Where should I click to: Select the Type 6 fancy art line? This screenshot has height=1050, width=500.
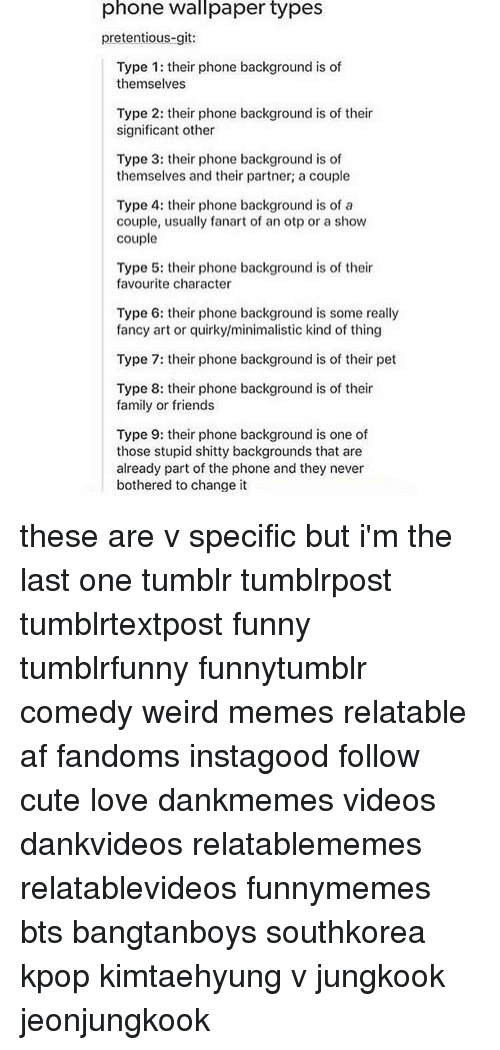click(258, 321)
